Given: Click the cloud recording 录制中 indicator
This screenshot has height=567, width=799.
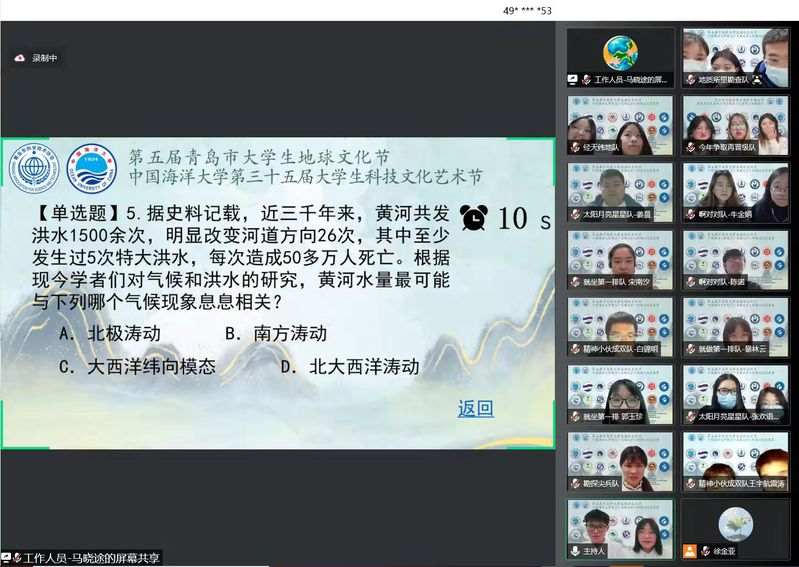Looking at the screenshot, I should pos(36,58).
